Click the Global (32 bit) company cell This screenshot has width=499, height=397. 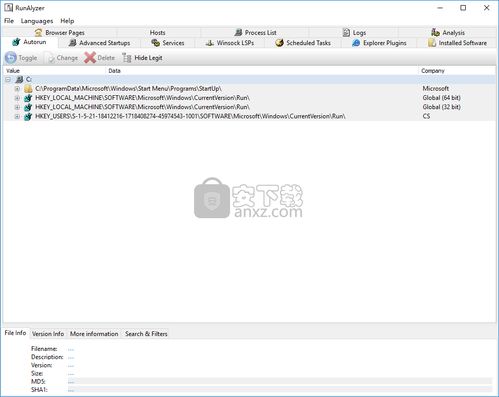pos(441,107)
